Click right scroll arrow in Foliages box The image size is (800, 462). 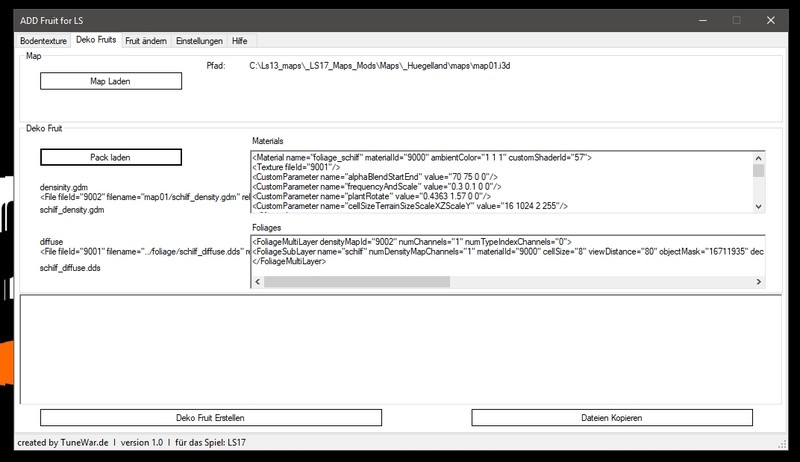tap(759, 281)
